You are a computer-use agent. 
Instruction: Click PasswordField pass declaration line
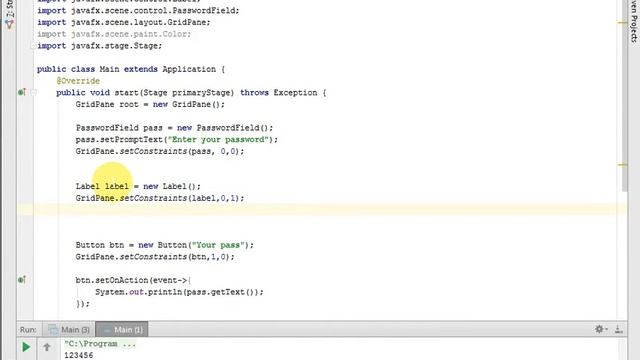pos(174,128)
